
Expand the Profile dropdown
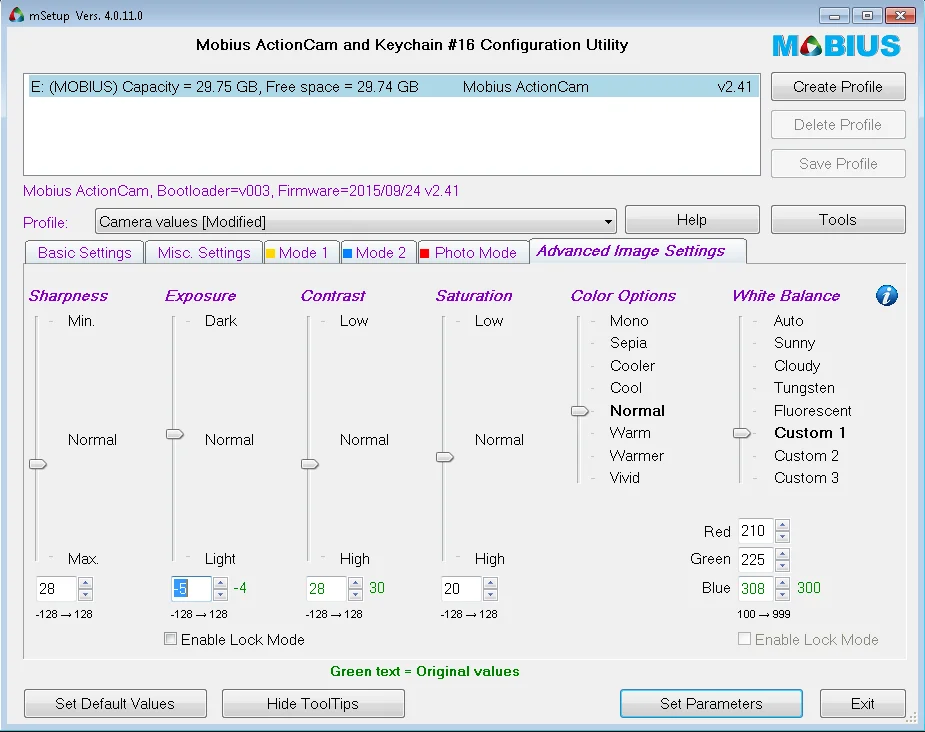coord(608,222)
